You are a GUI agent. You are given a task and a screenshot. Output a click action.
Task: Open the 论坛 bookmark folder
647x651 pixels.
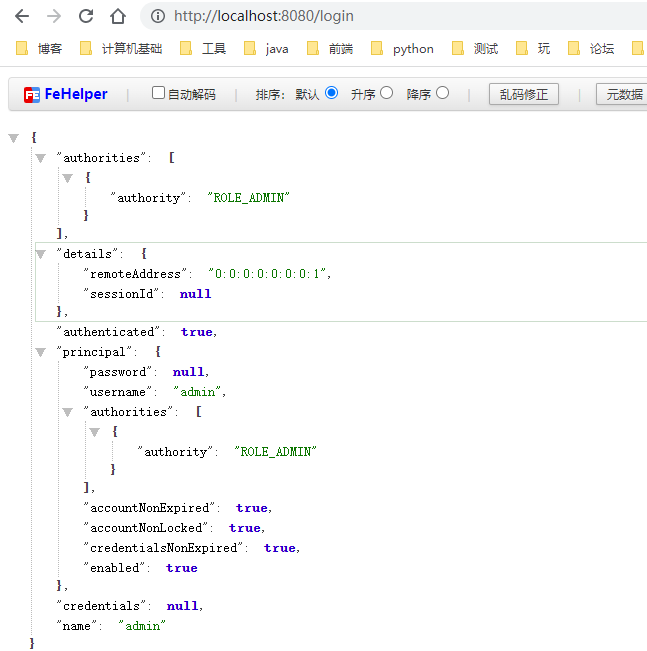(591, 49)
